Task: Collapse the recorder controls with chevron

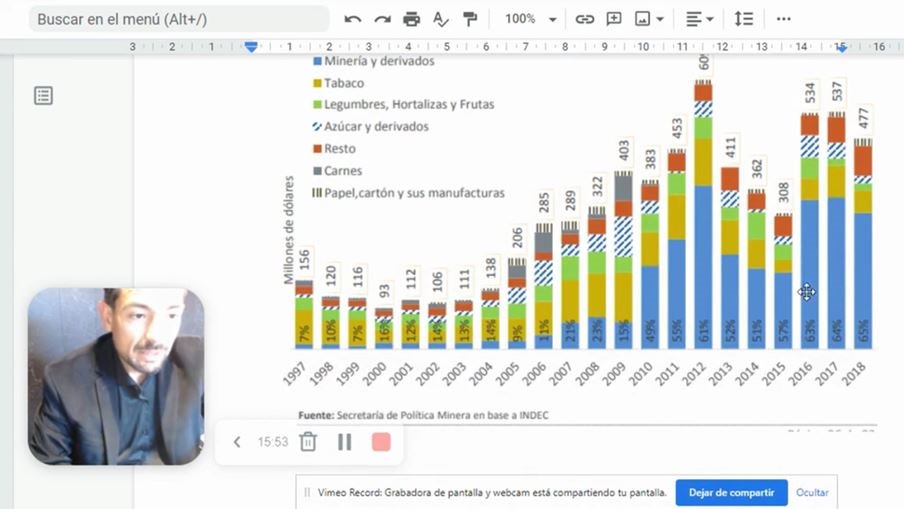Action: pyautogui.click(x=237, y=442)
